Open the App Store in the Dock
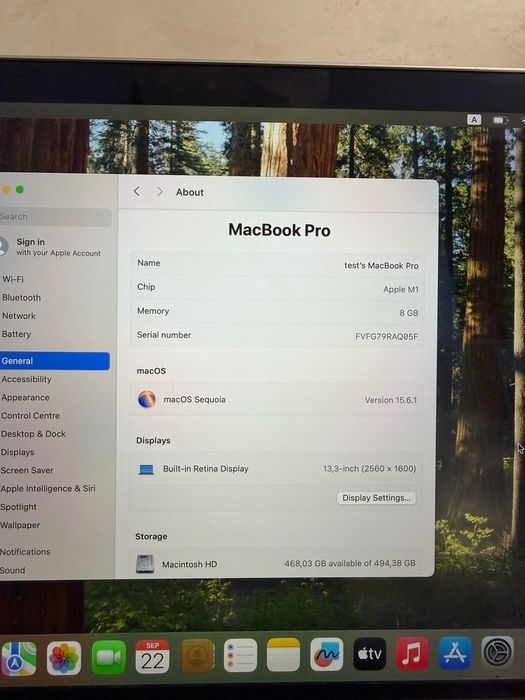525x700 pixels. [x=455, y=653]
